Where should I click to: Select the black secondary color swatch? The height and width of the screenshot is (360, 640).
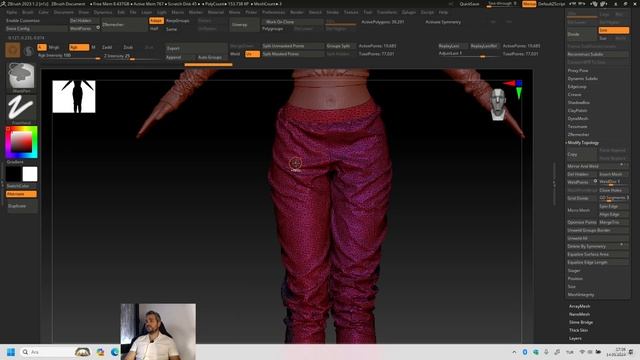pos(13,174)
